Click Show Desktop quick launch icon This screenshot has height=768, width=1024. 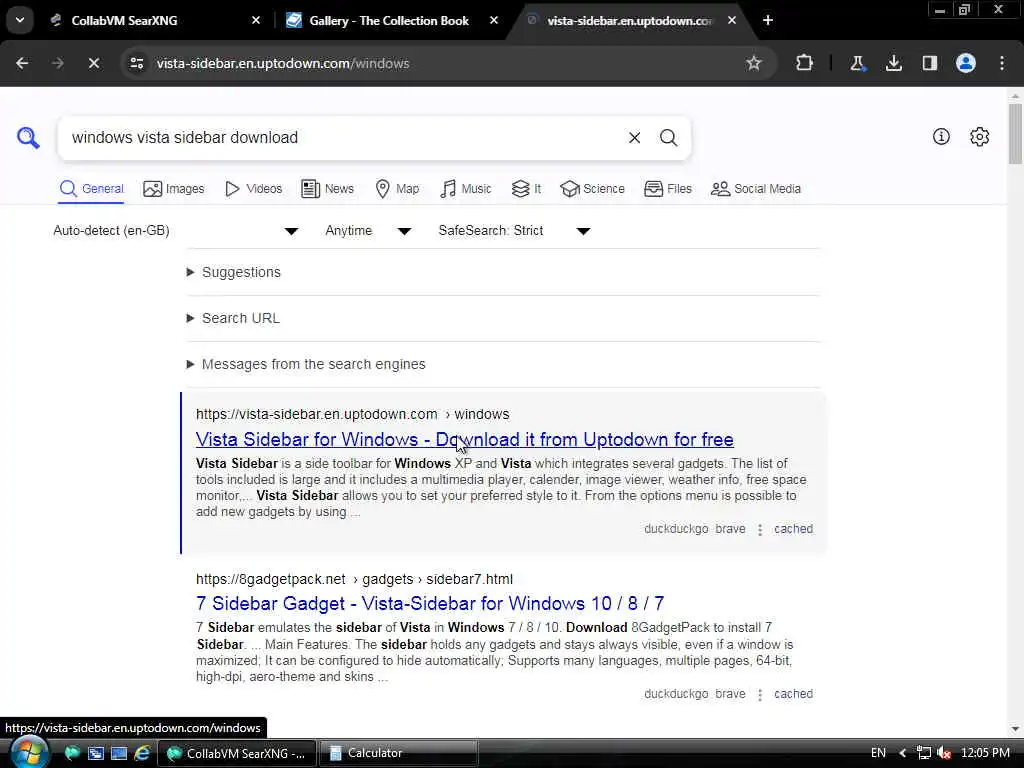pyautogui.click(x=119, y=753)
